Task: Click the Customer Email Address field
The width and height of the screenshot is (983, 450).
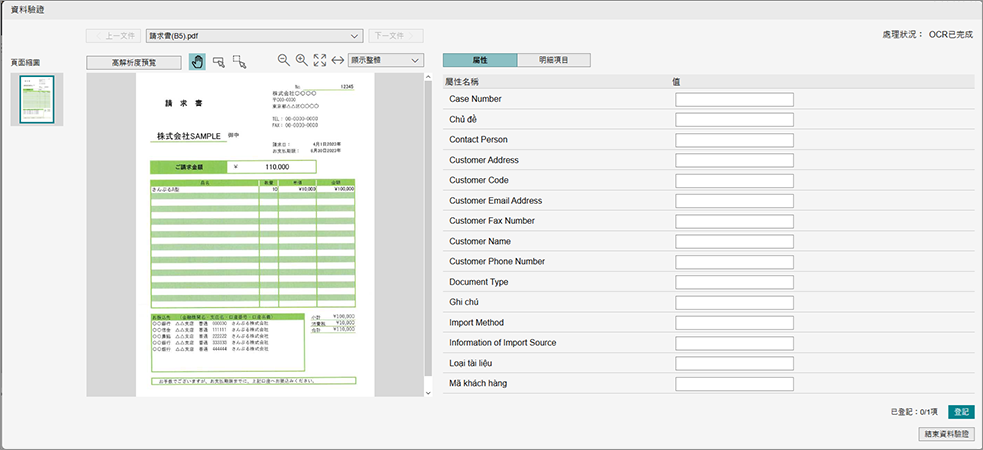Action: [x=734, y=201]
